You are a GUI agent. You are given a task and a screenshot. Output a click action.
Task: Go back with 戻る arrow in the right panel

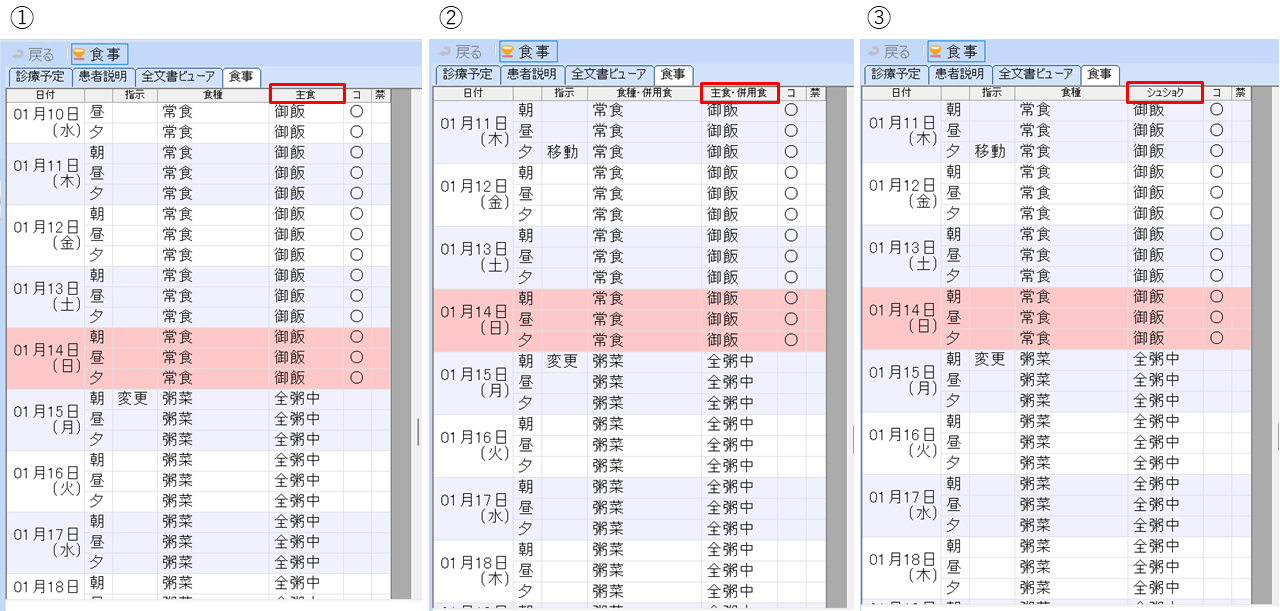(890, 51)
